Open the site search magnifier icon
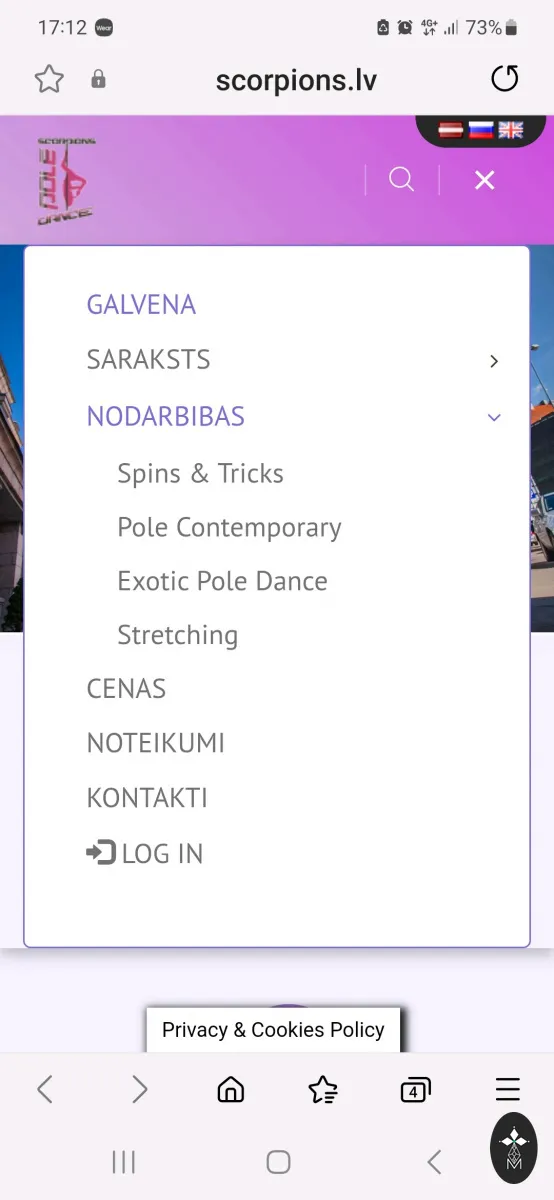Image resolution: width=554 pixels, height=1200 pixels. (401, 180)
